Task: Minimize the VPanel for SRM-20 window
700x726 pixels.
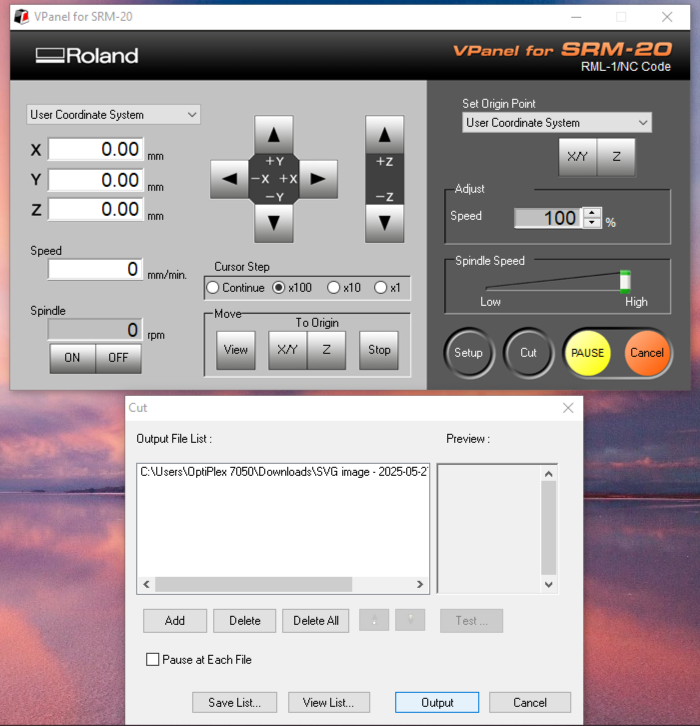Action: point(576,17)
